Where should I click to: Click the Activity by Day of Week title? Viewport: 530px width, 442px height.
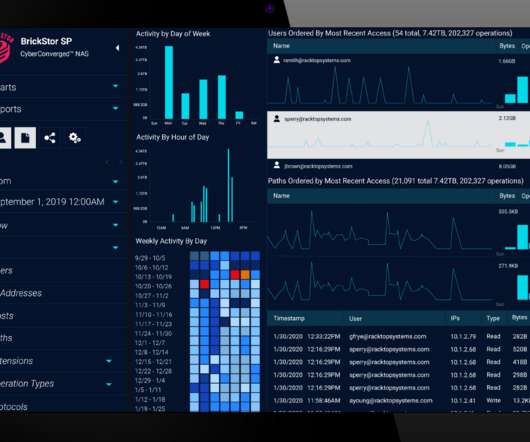(x=173, y=34)
